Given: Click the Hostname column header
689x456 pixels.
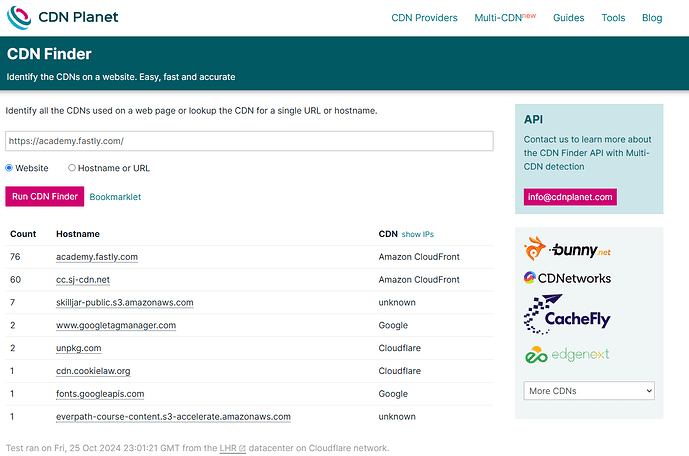Looking at the screenshot, I should (78, 234).
